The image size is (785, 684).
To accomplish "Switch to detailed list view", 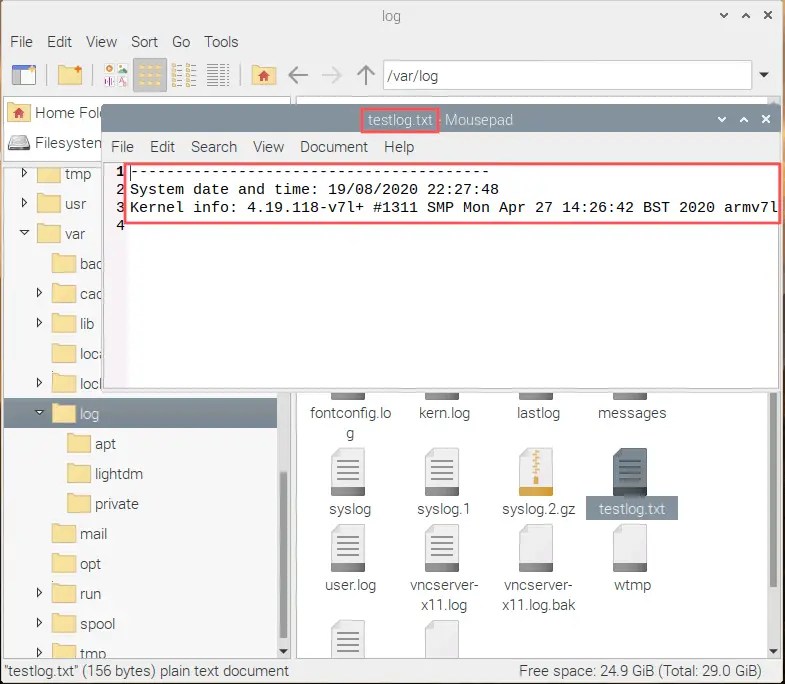I will coord(218,76).
